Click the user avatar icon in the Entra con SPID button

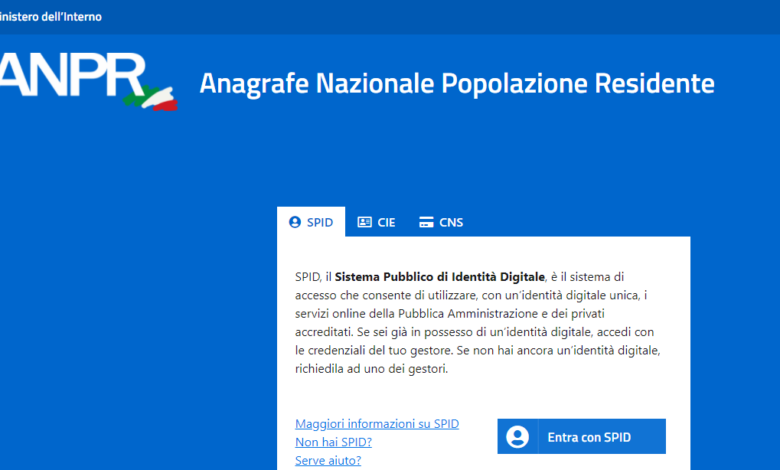click(517, 437)
